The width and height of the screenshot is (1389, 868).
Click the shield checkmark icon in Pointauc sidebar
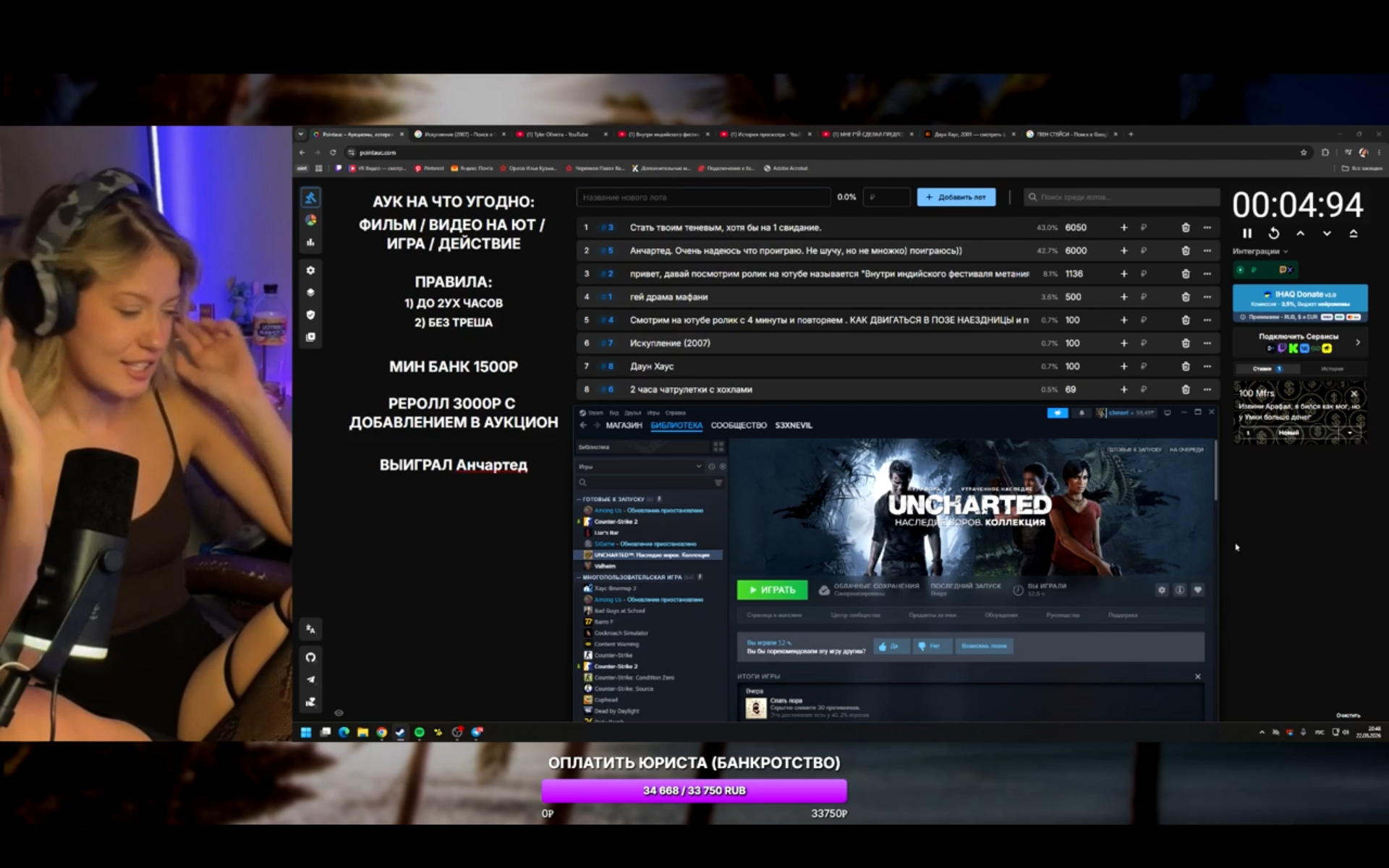tap(310, 315)
